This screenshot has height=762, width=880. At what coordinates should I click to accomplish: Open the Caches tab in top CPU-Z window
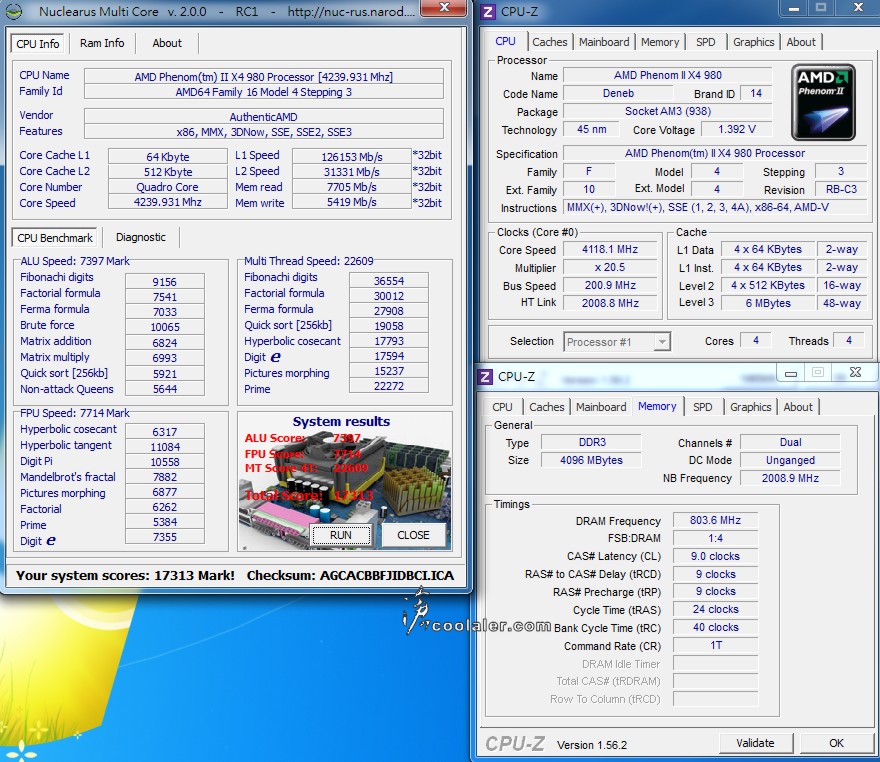549,42
